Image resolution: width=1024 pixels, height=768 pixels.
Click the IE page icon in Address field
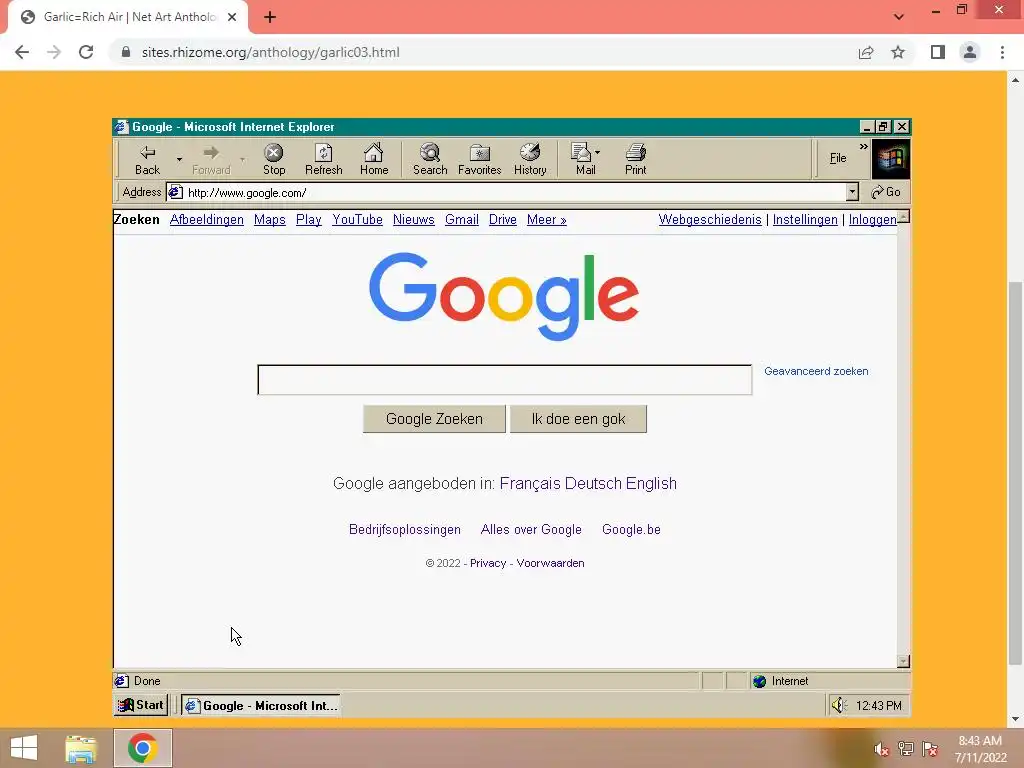pos(175,192)
